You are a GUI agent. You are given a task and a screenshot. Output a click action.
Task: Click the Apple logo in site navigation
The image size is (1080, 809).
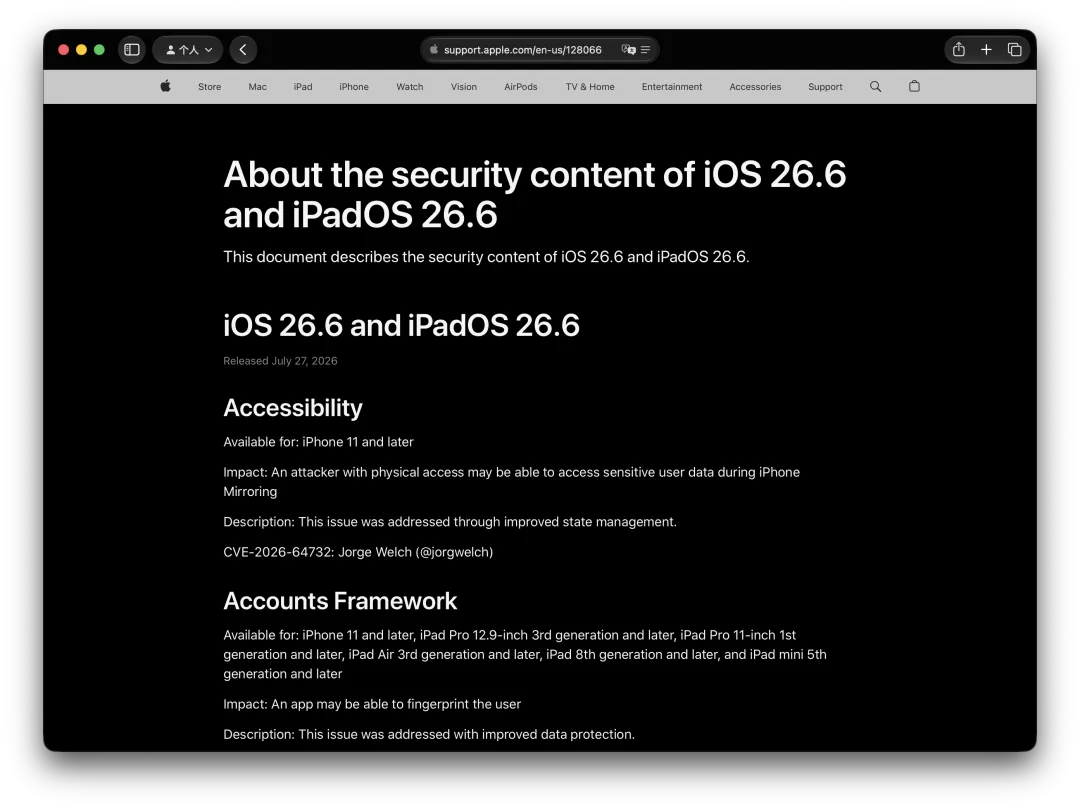(165, 86)
